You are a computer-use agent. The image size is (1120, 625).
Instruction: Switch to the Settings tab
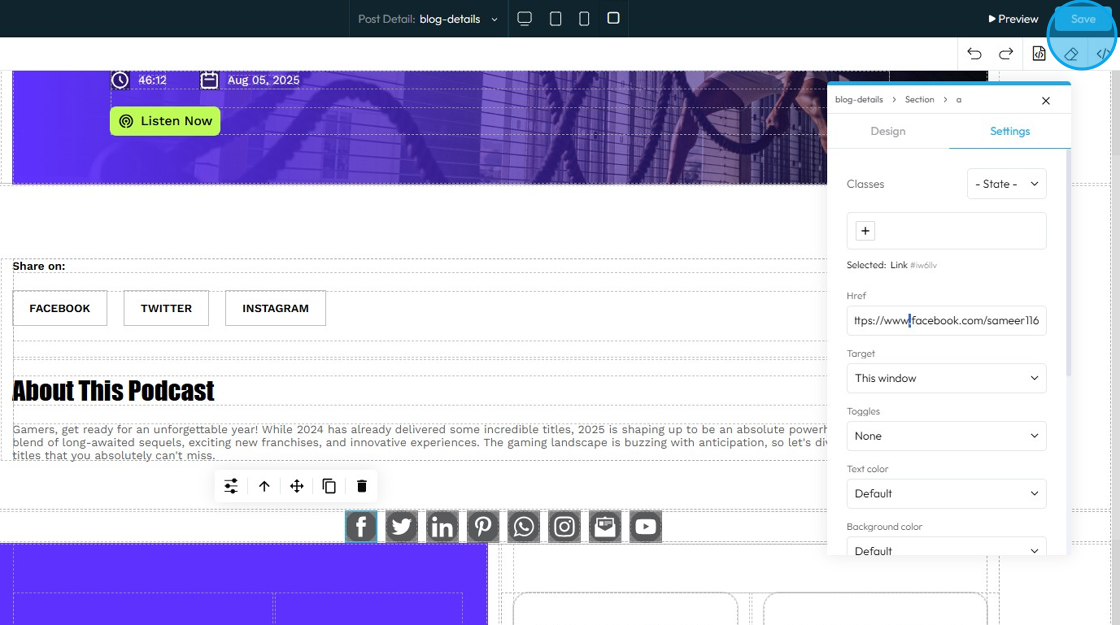click(1009, 131)
